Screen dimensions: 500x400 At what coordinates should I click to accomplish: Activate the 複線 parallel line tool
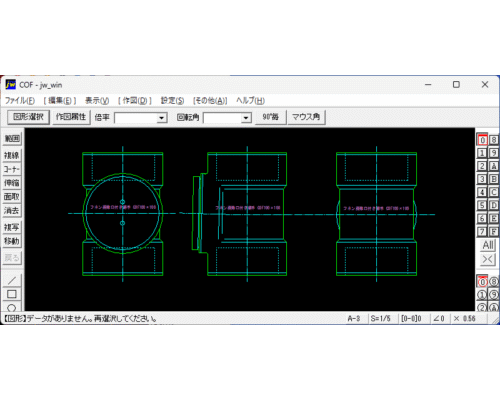12,155
